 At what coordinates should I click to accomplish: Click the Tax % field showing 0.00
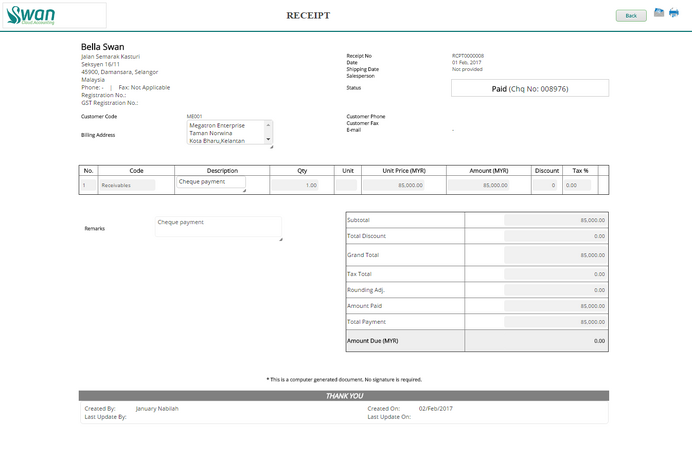point(577,185)
